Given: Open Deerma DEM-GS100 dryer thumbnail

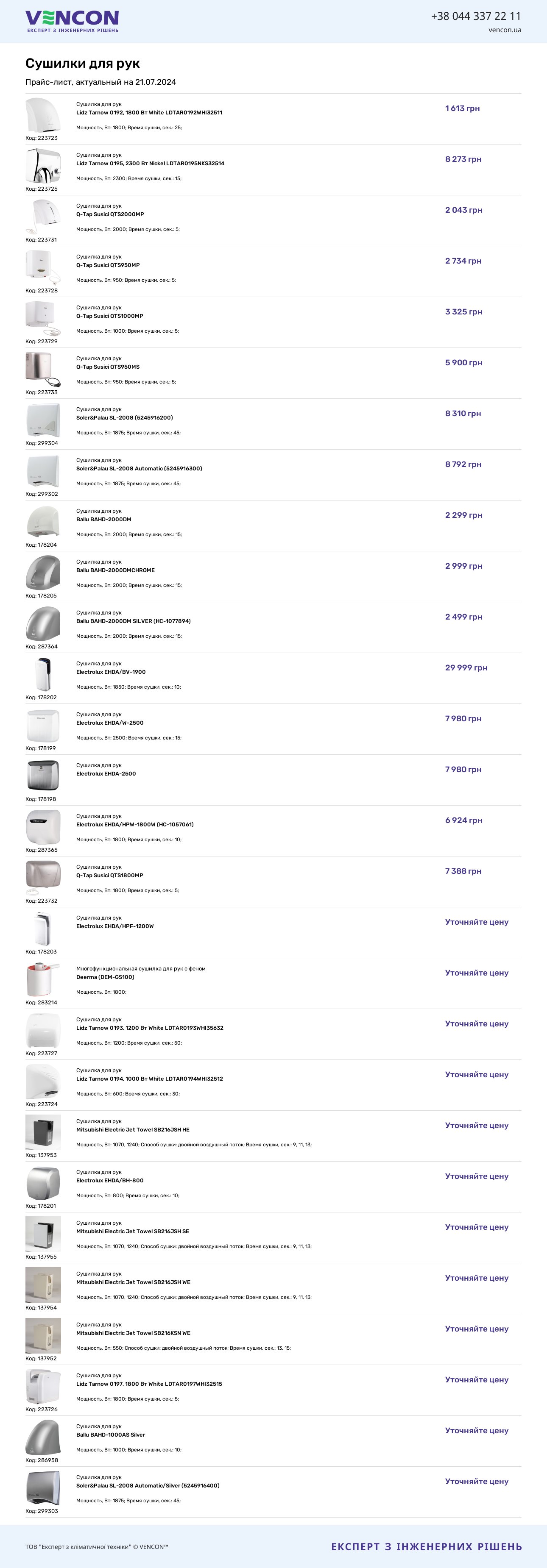Looking at the screenshot, I should 43,979.
